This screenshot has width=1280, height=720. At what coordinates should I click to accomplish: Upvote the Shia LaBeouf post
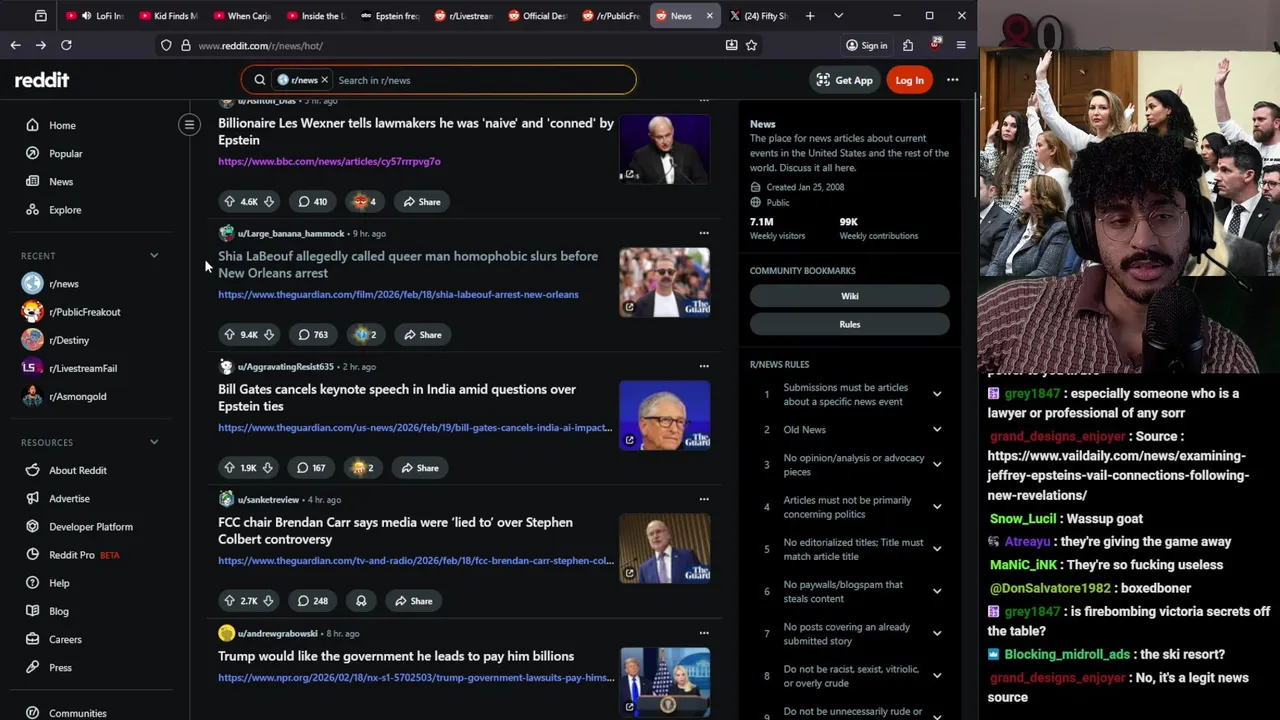[229, 335]
